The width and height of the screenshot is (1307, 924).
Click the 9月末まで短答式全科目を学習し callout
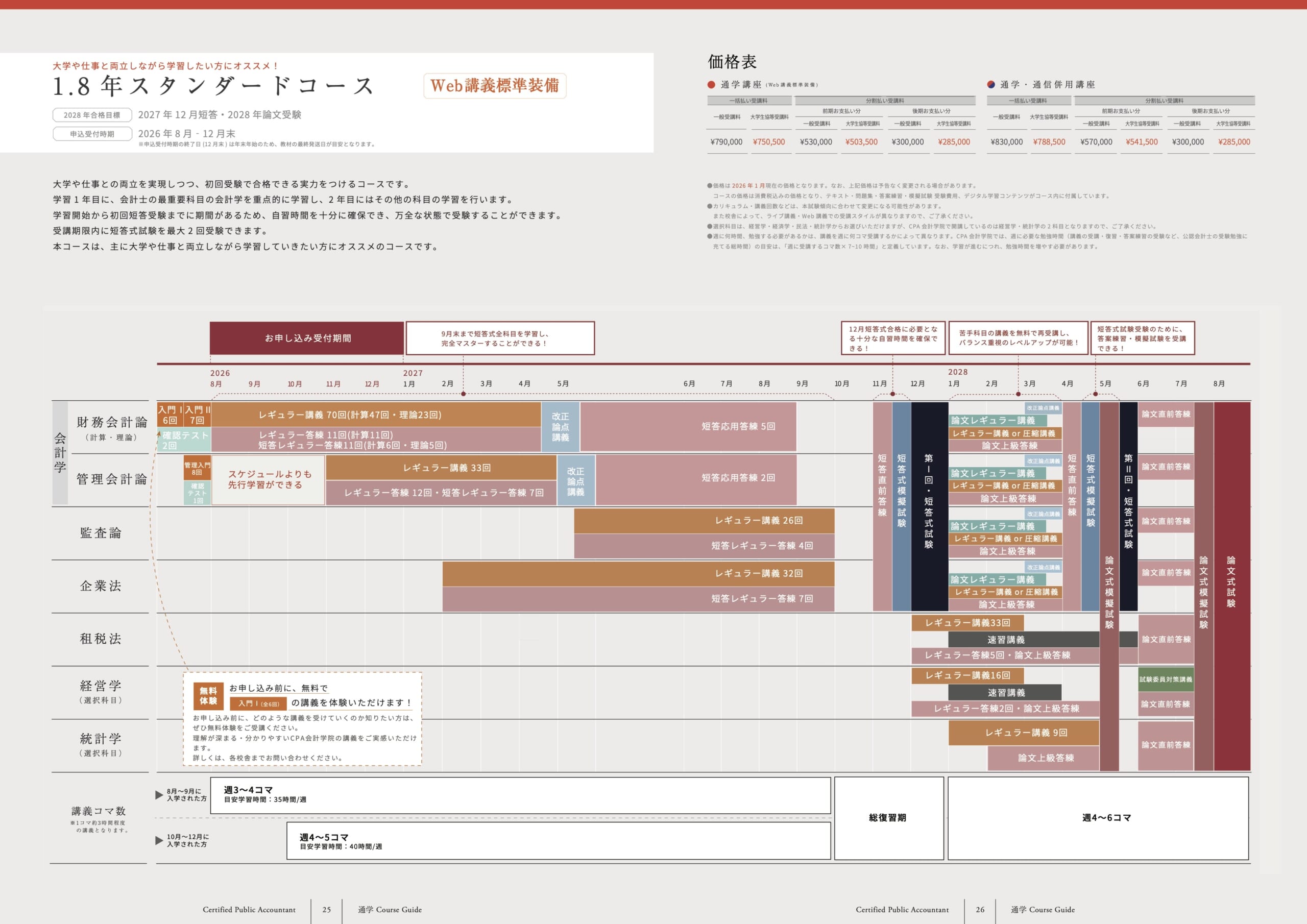[500, 338]
